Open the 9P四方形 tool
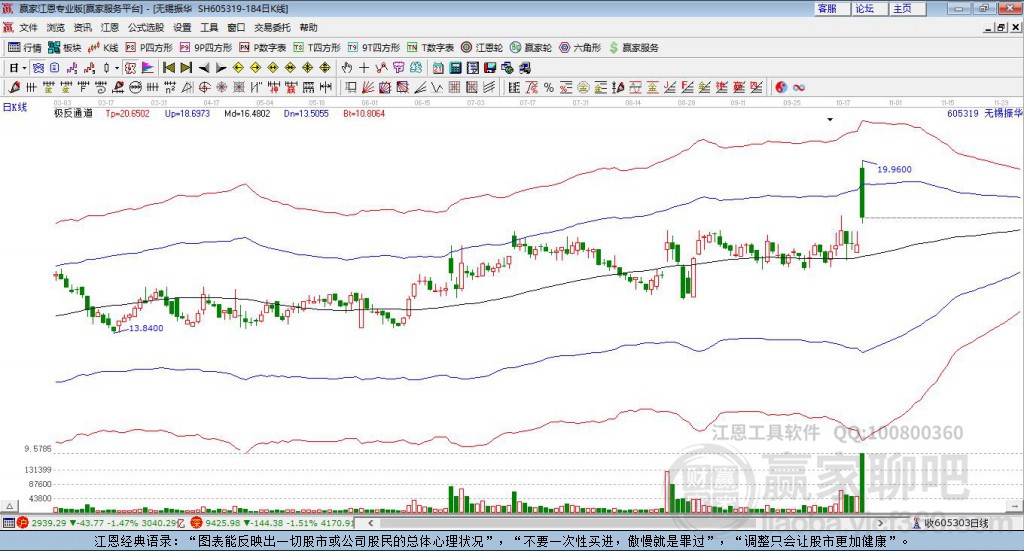This screenshot has width=1024, height=551. coord(206,48)
